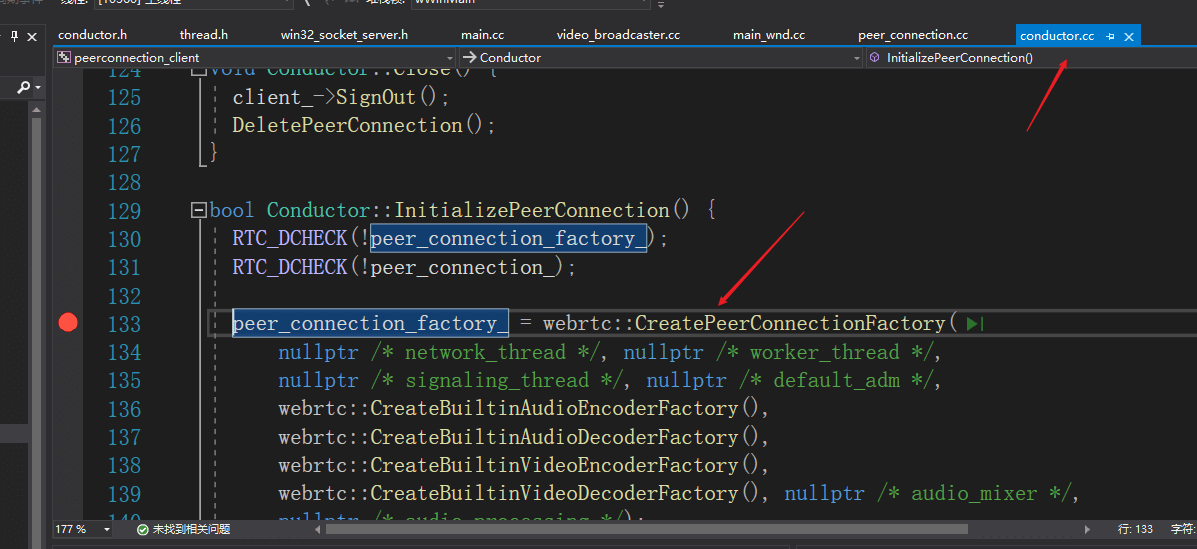
Task: Click CreateBuiltinVideoDecoderFactory on line 139
Action: [554, 493]
